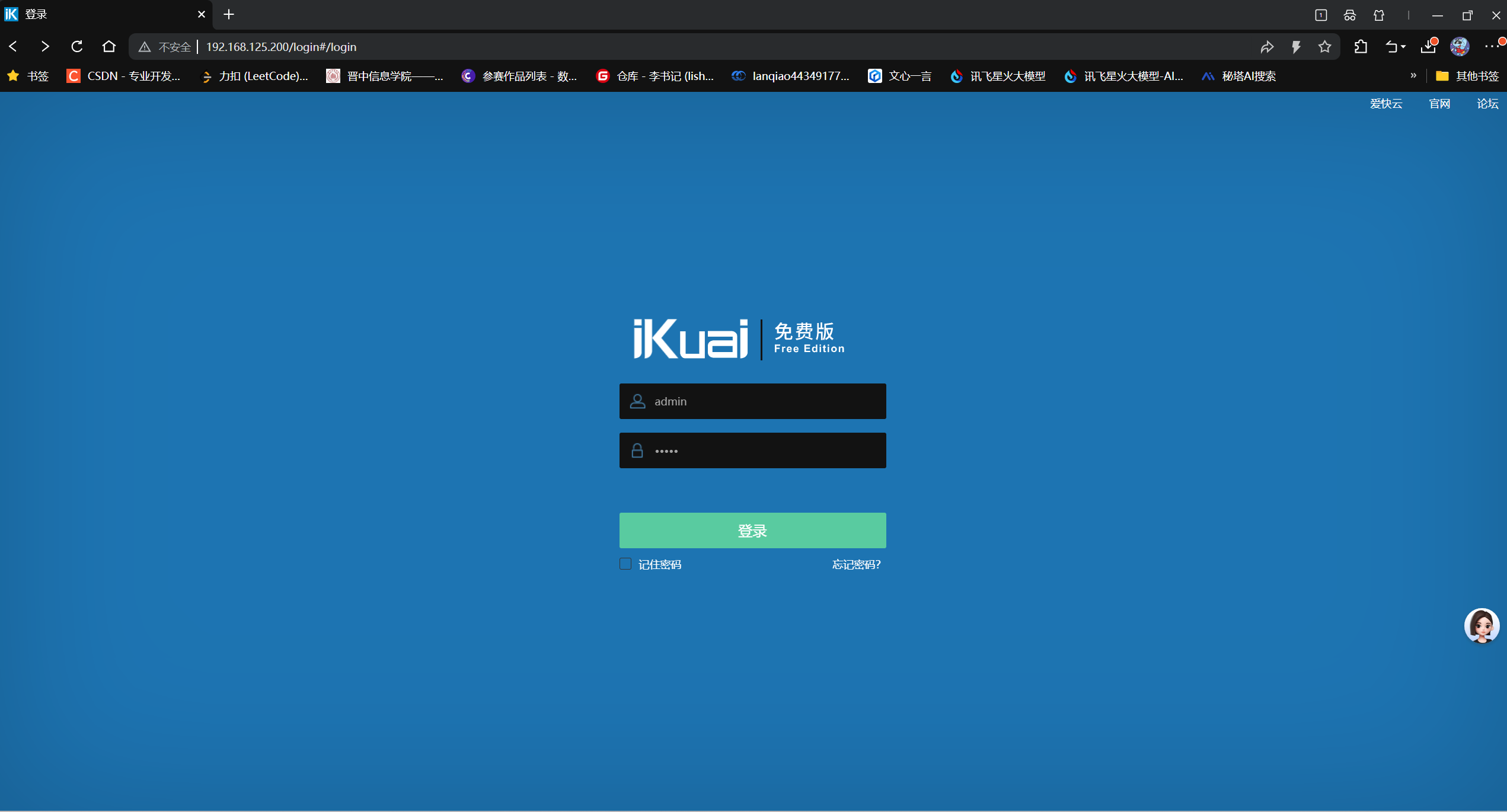1507x812 pixels.
Task: Restore down the browser window
Action: coord(1467,15)
